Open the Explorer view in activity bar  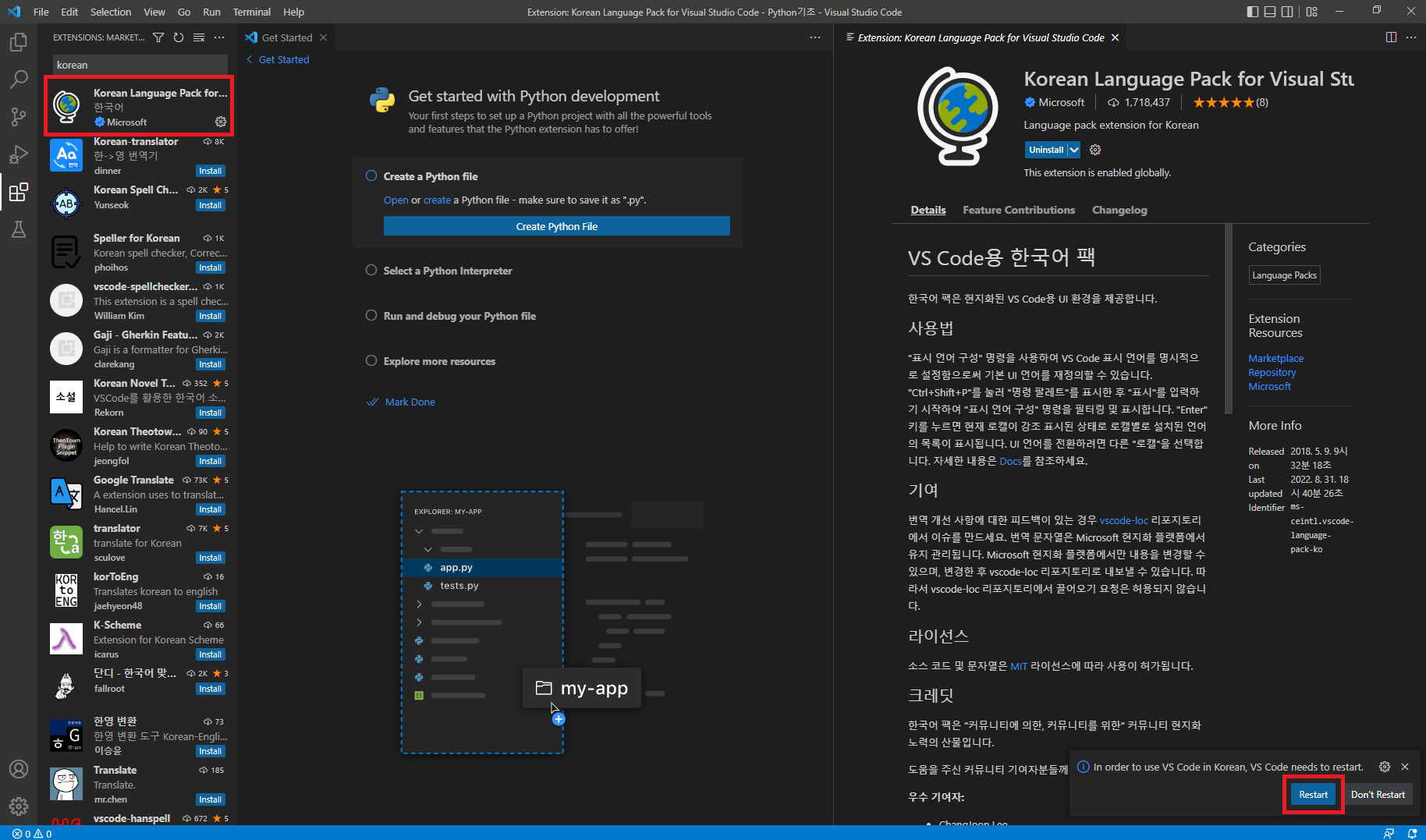coord(19,42)
